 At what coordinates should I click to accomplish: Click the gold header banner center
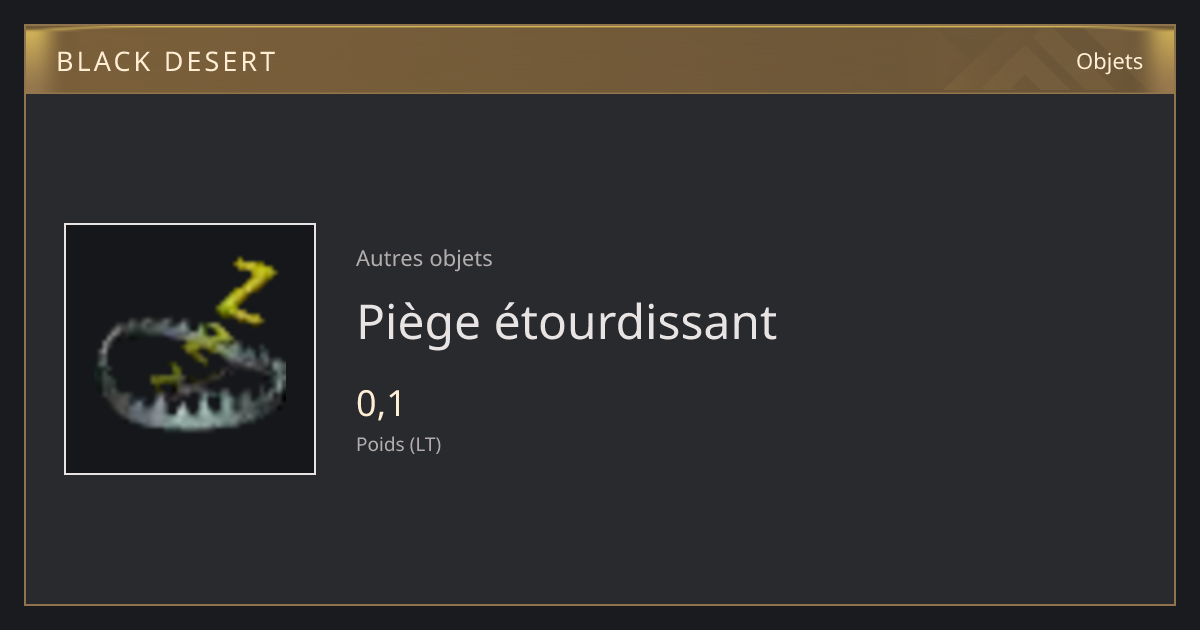tap(600, 61)
